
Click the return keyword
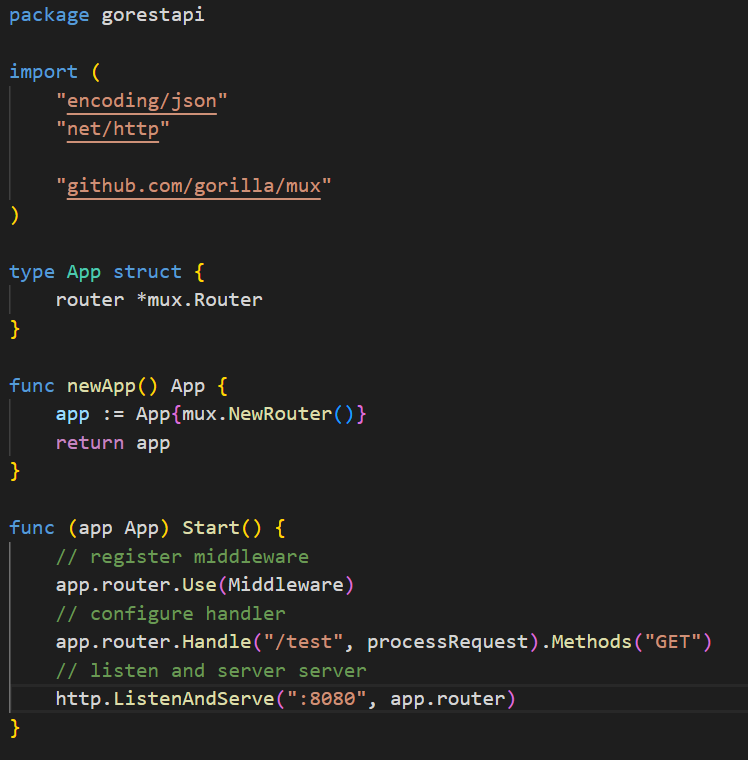click(x=90, y=443)
